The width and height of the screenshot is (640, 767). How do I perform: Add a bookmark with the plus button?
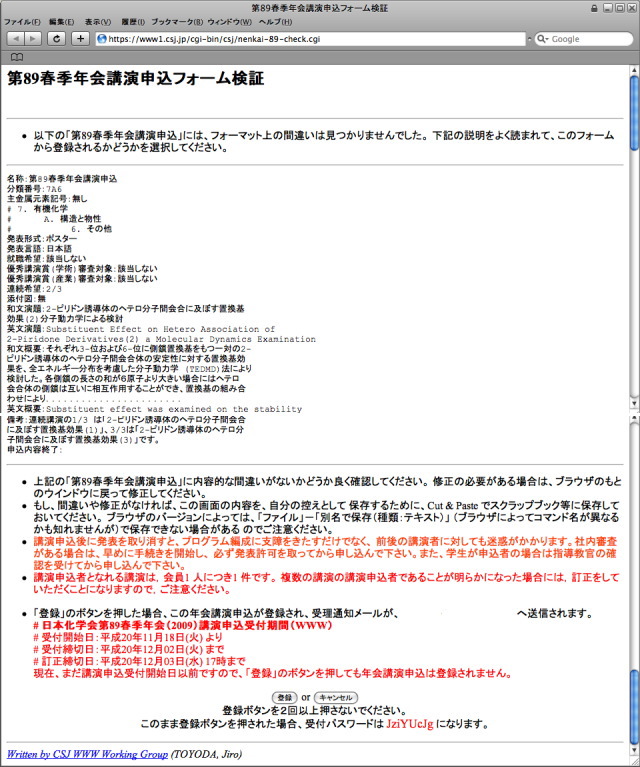point(81,38)
